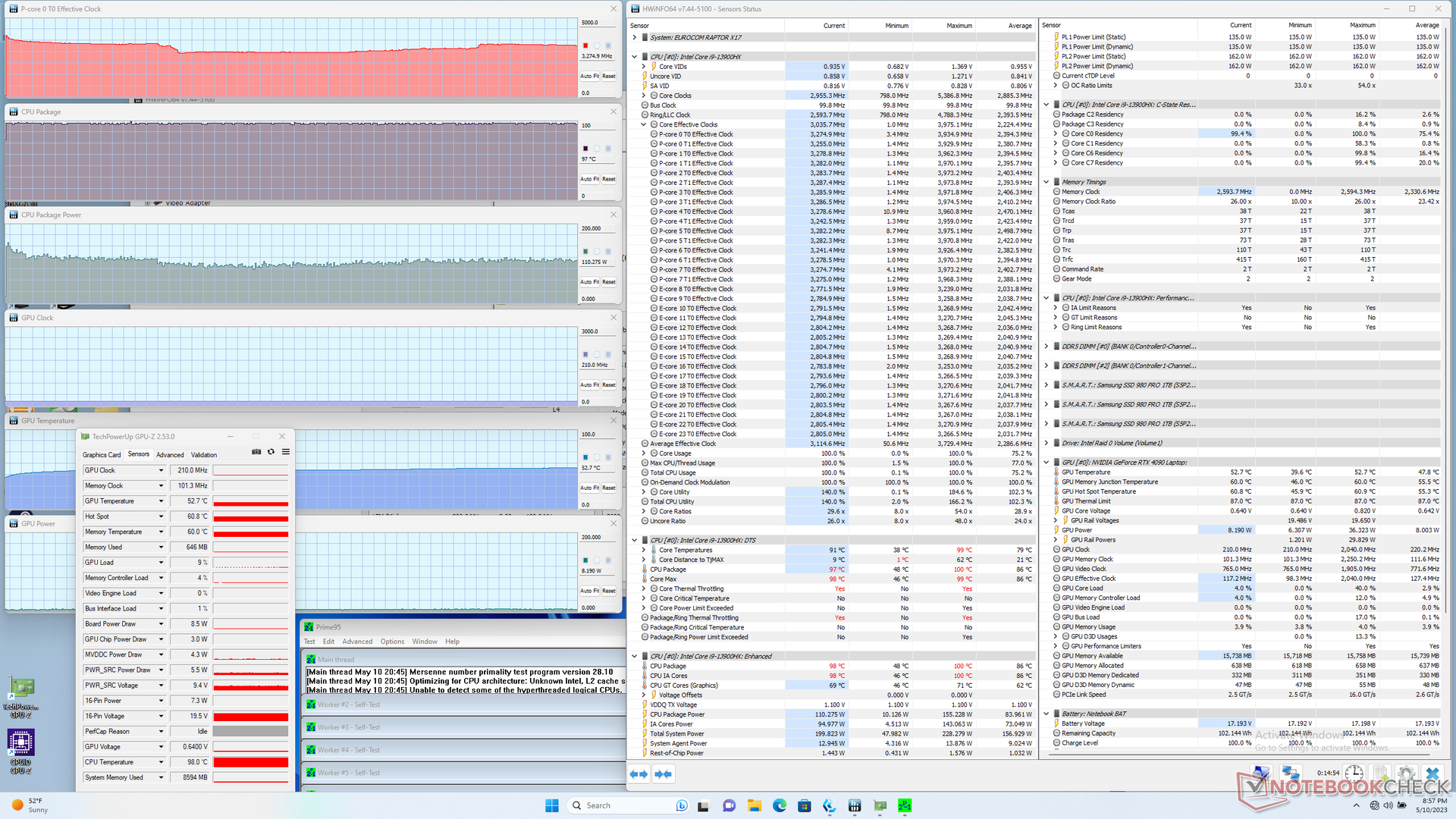
Task: Open Windows Start menu
Action: (x=552, y=805)
